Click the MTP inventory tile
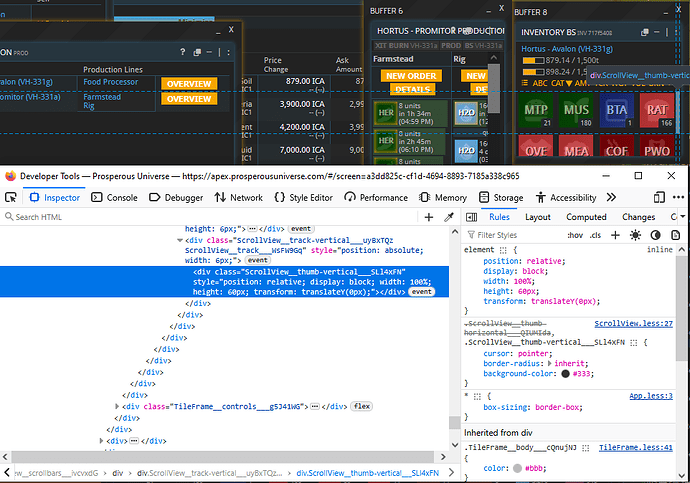This screenshot has height=483, width=690. [x=536, y=110]
